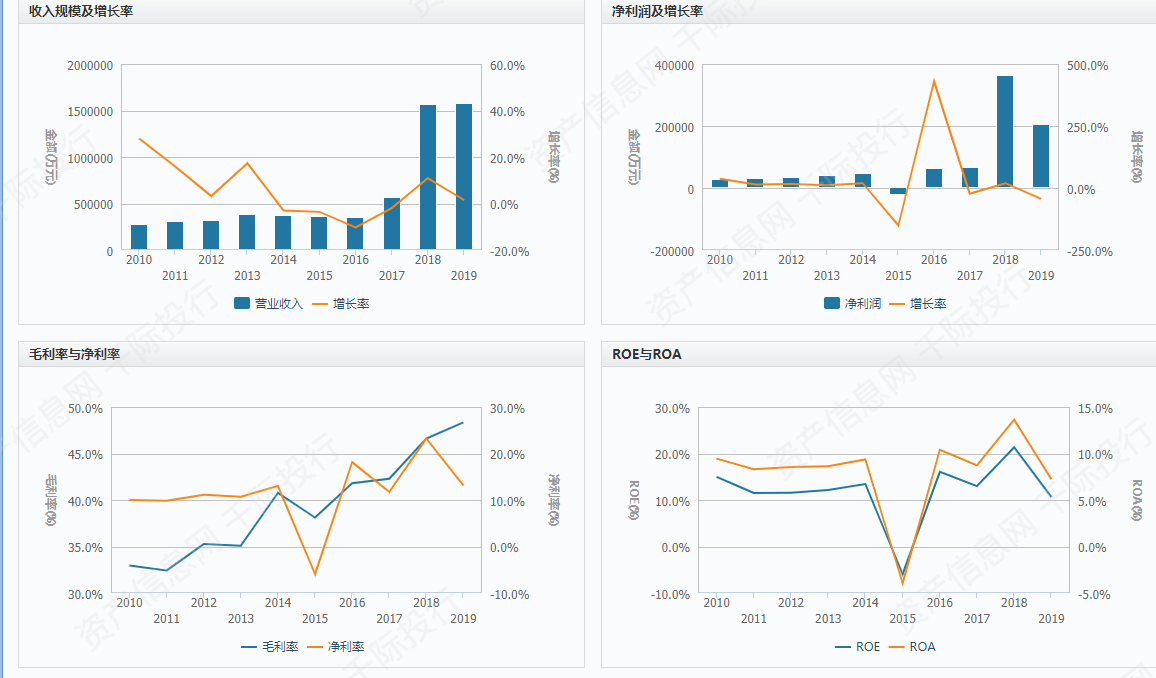The image size is (1156, 678).
Task: Click the 2018 peak of the ROA line
Action: coord(1014,420)
